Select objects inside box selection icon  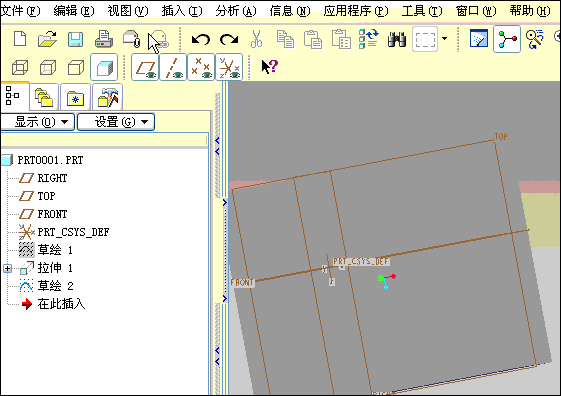coord(425,39)
